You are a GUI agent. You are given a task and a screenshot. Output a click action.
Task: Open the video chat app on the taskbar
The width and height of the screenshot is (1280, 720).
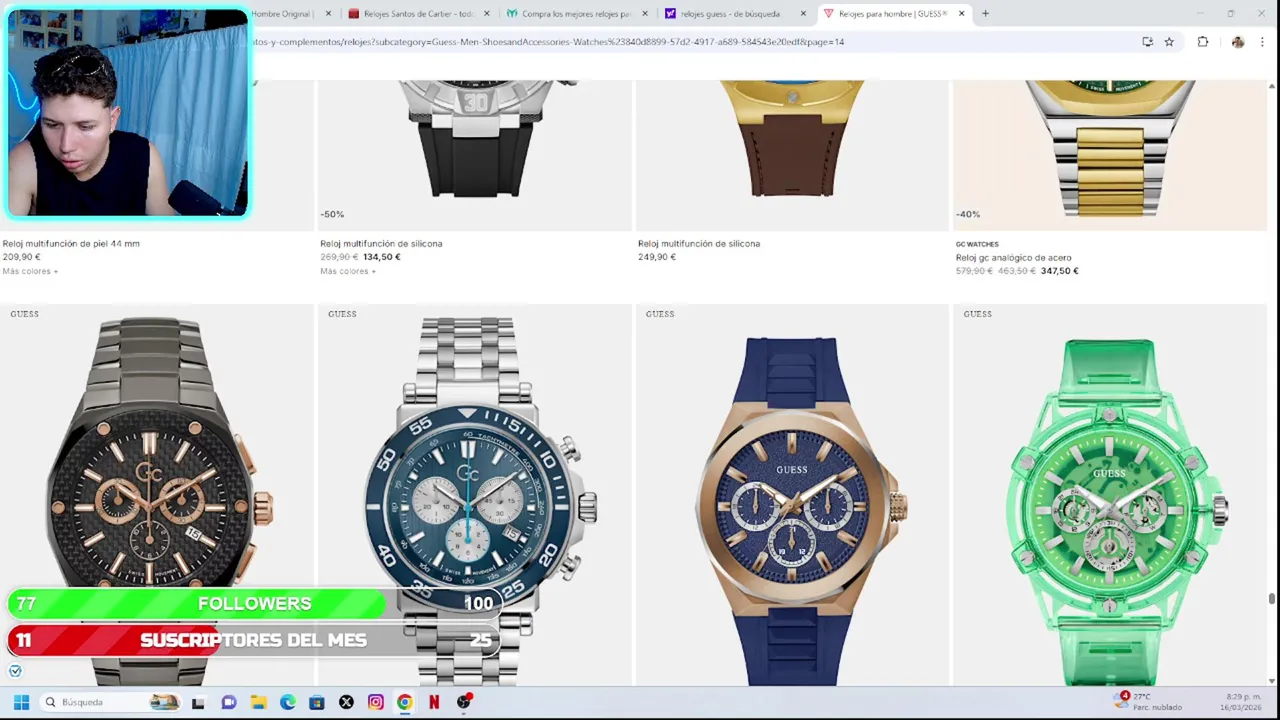tap(228, 702)
